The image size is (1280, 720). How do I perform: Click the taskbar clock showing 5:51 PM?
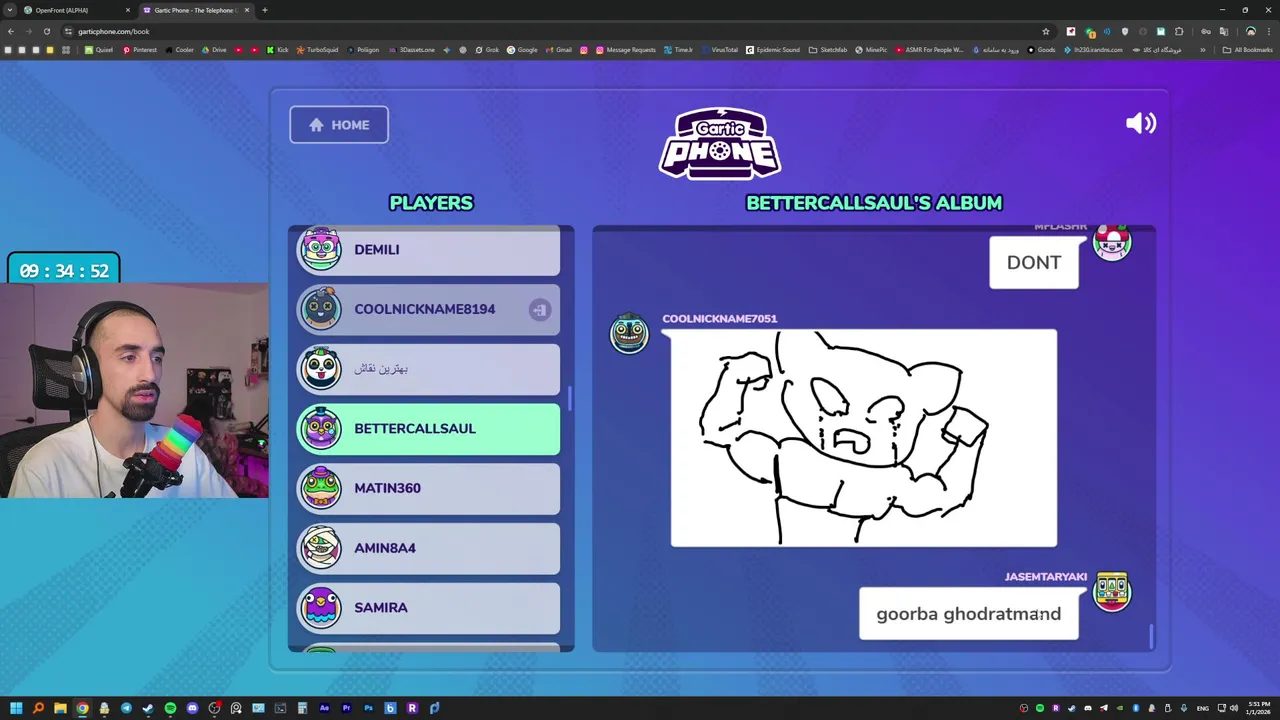1257,708
